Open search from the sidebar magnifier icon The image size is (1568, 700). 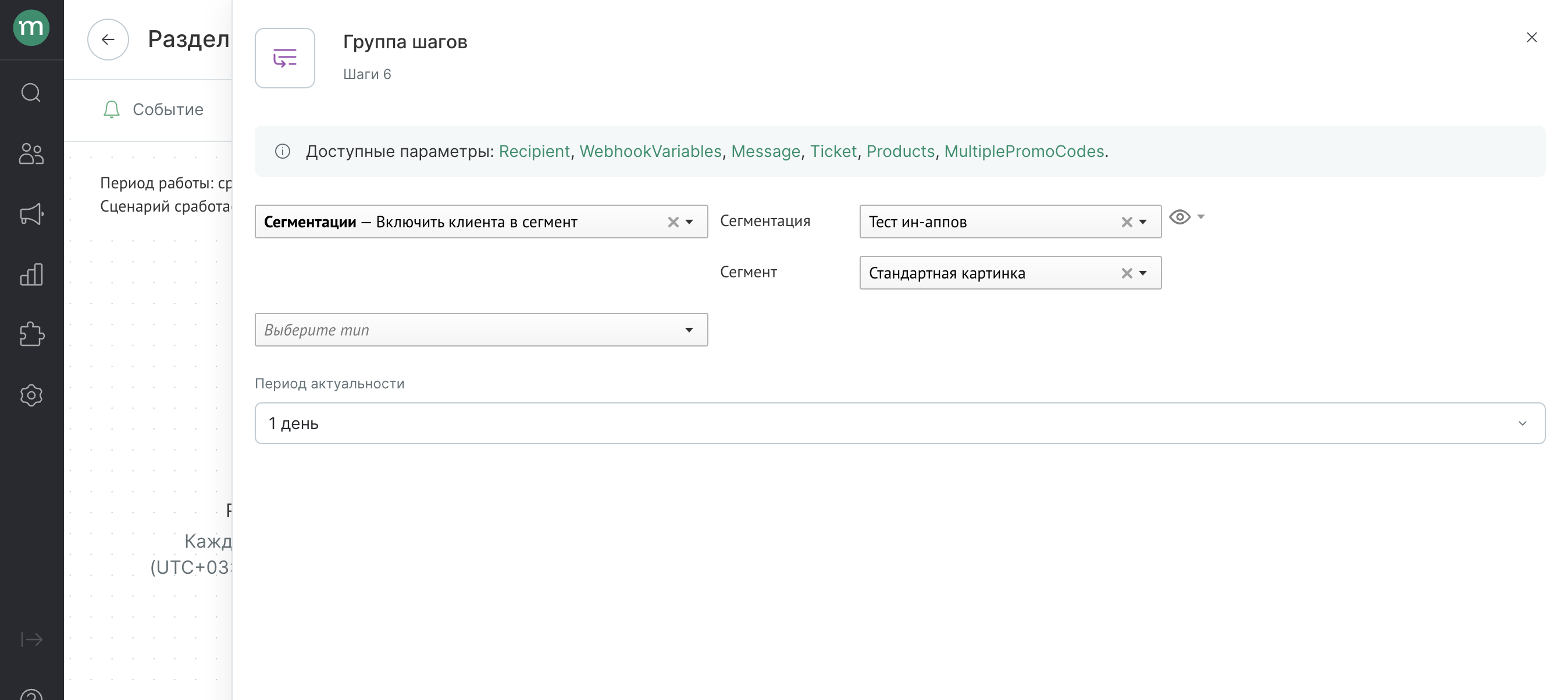point(31,92)
